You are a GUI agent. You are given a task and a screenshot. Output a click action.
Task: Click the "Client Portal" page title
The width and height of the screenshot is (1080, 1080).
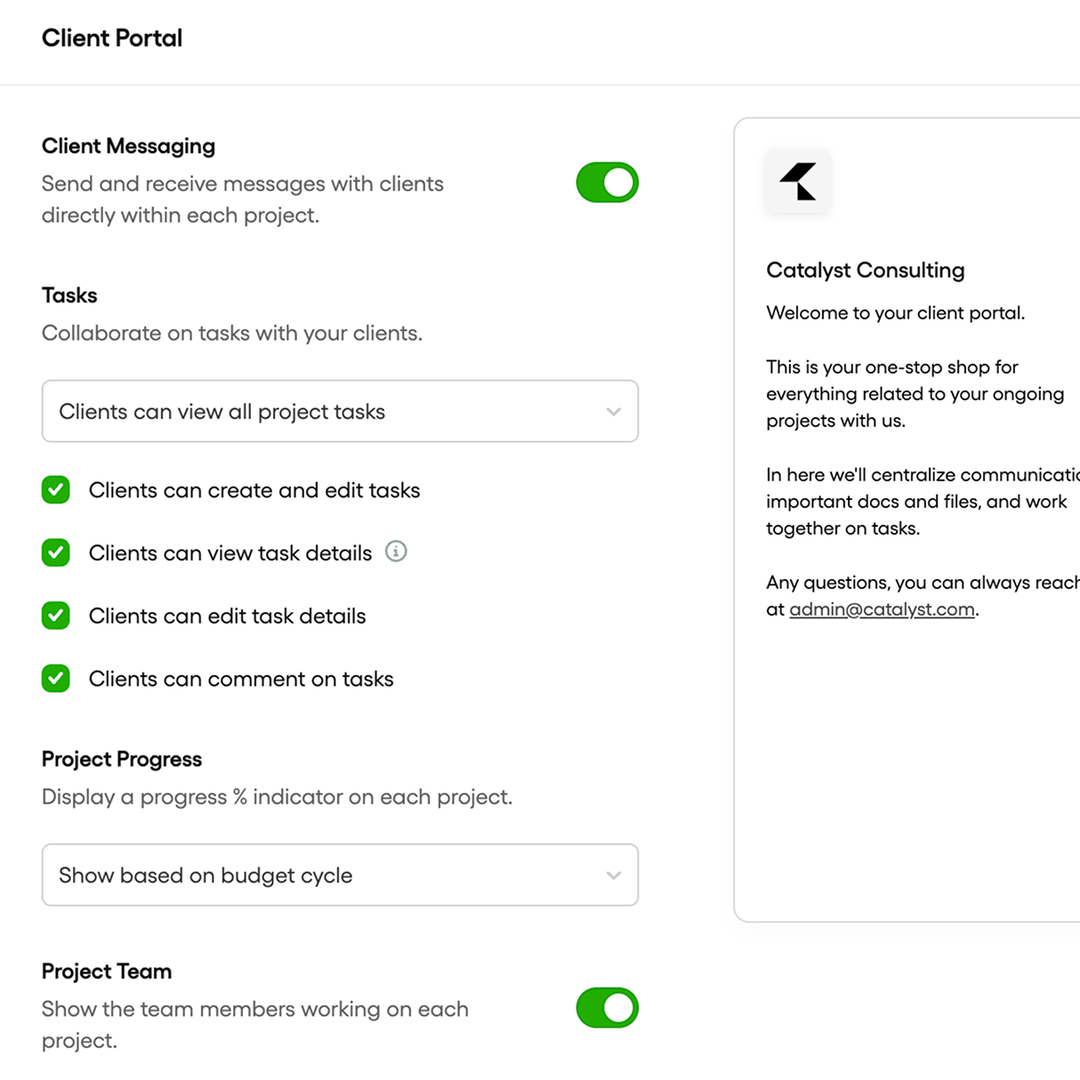point(111,38)
